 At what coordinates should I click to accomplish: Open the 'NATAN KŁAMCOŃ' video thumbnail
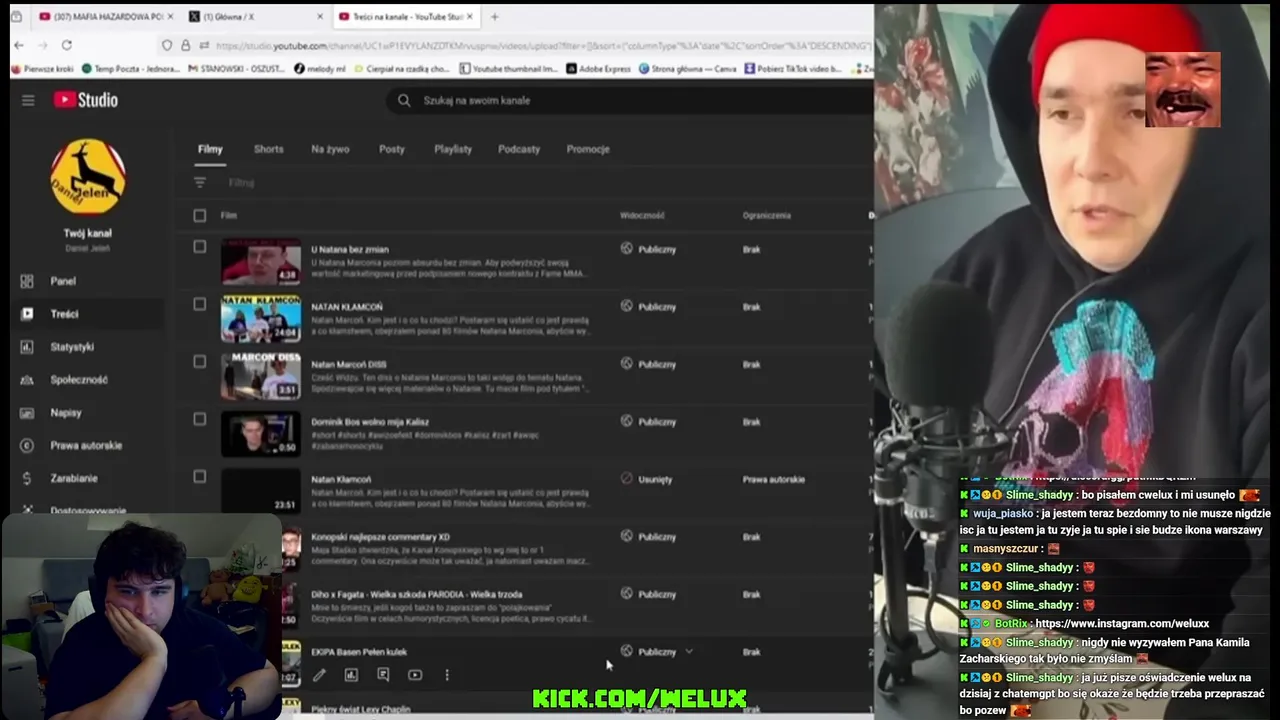(261, 318)
